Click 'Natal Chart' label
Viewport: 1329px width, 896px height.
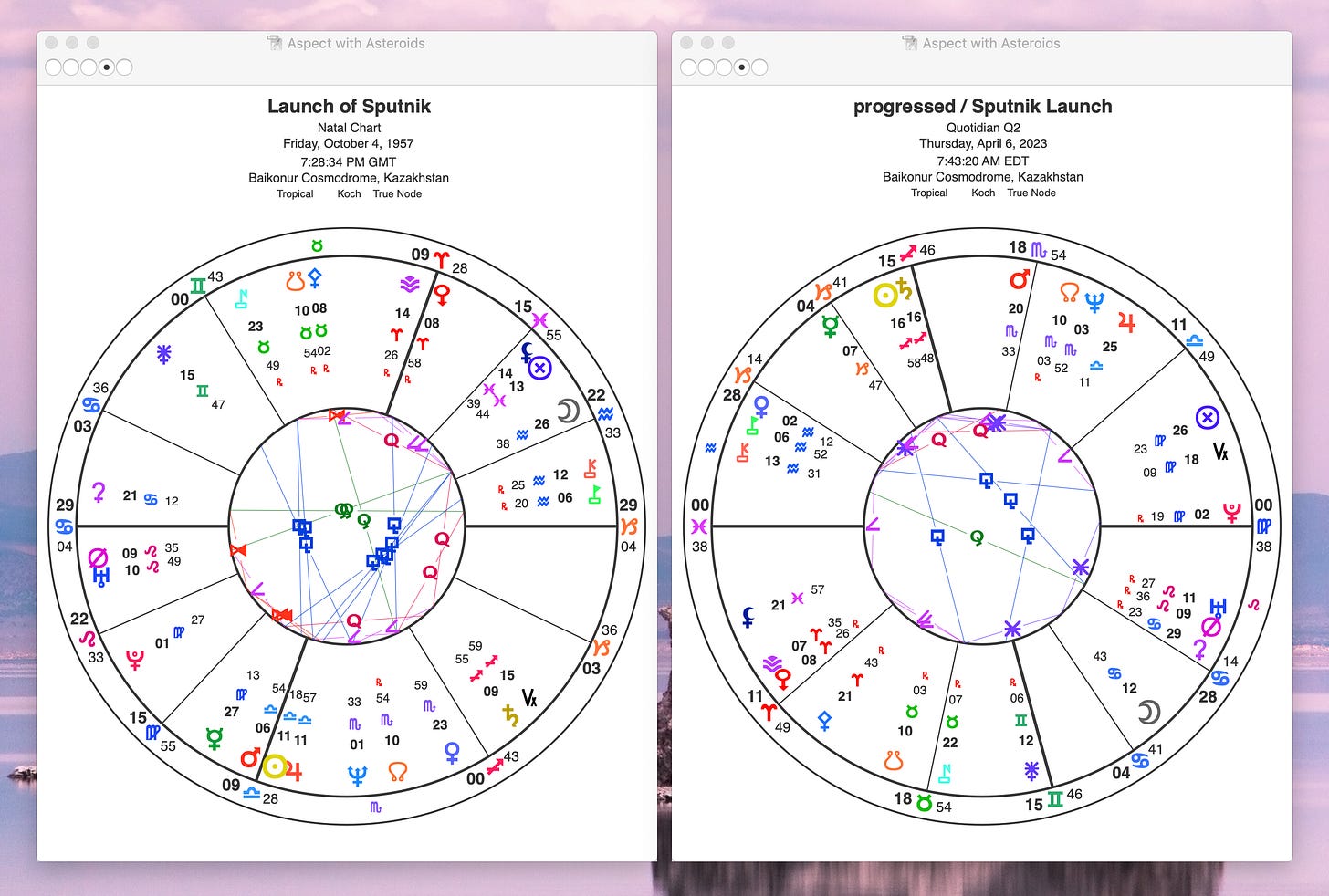coord(349,128)
